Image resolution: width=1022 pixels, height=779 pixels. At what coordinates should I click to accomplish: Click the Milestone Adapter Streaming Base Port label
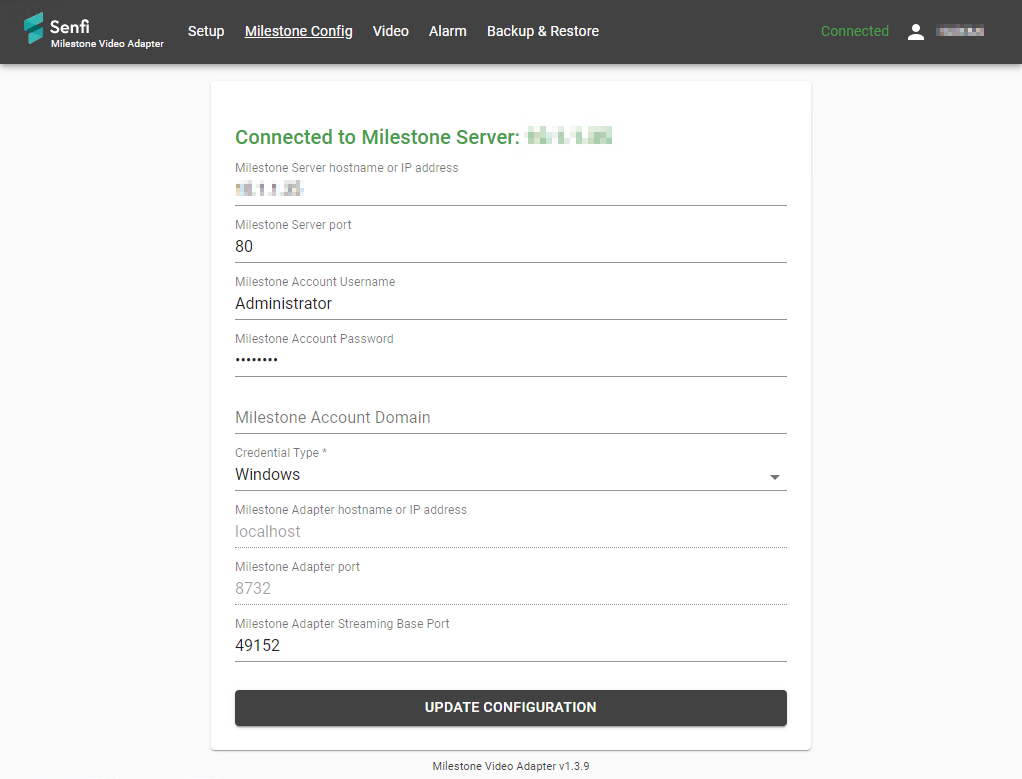342,624
